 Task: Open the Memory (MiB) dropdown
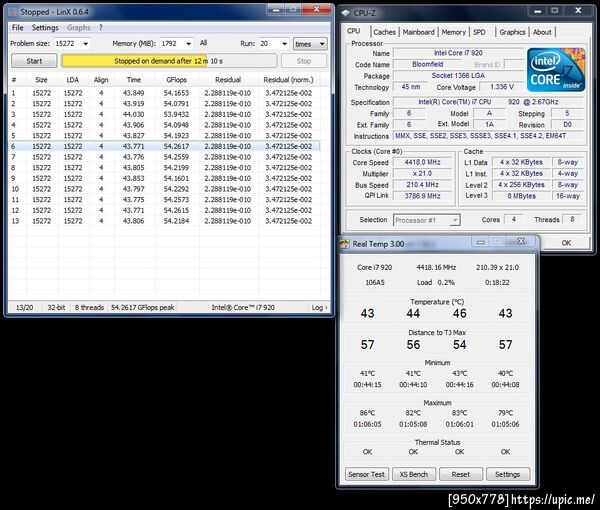click(x=188, y=44)
